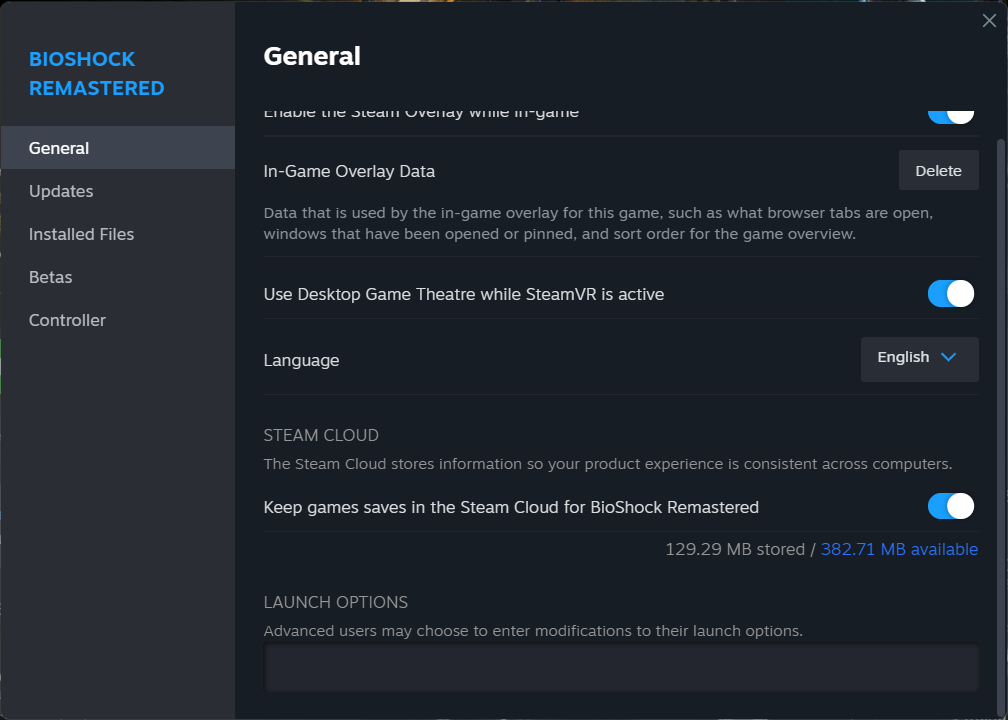This screenshot has height=720, width=1008.
Task: Switch to the Updates tab
Action: click(x=61, y=191)
